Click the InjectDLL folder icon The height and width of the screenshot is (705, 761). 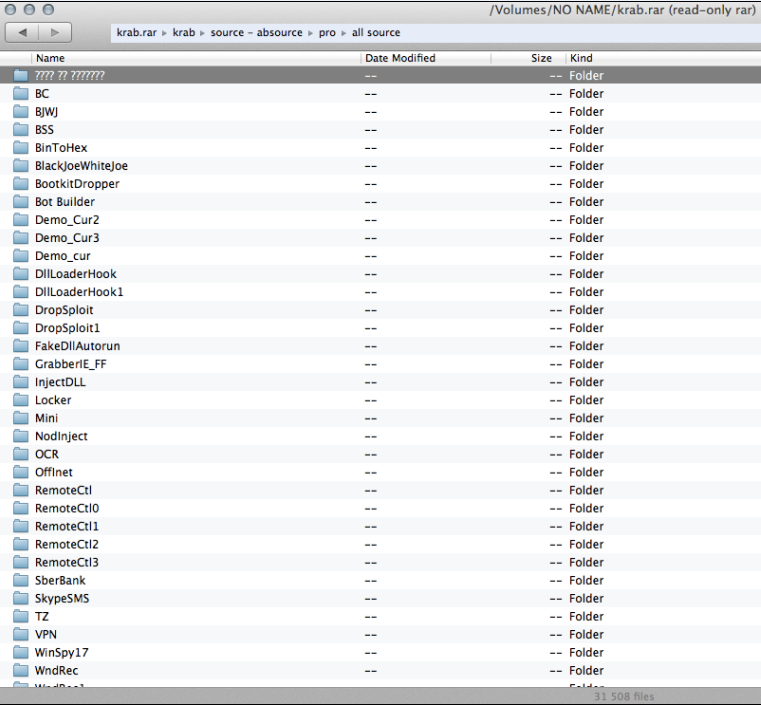pos(20,382)
